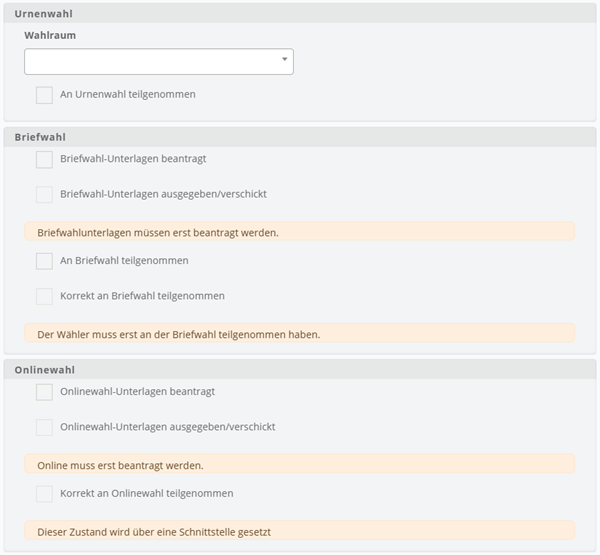Toggle Korrekt an Briefwahl teilgenommen checkbox

pos(44,296)
